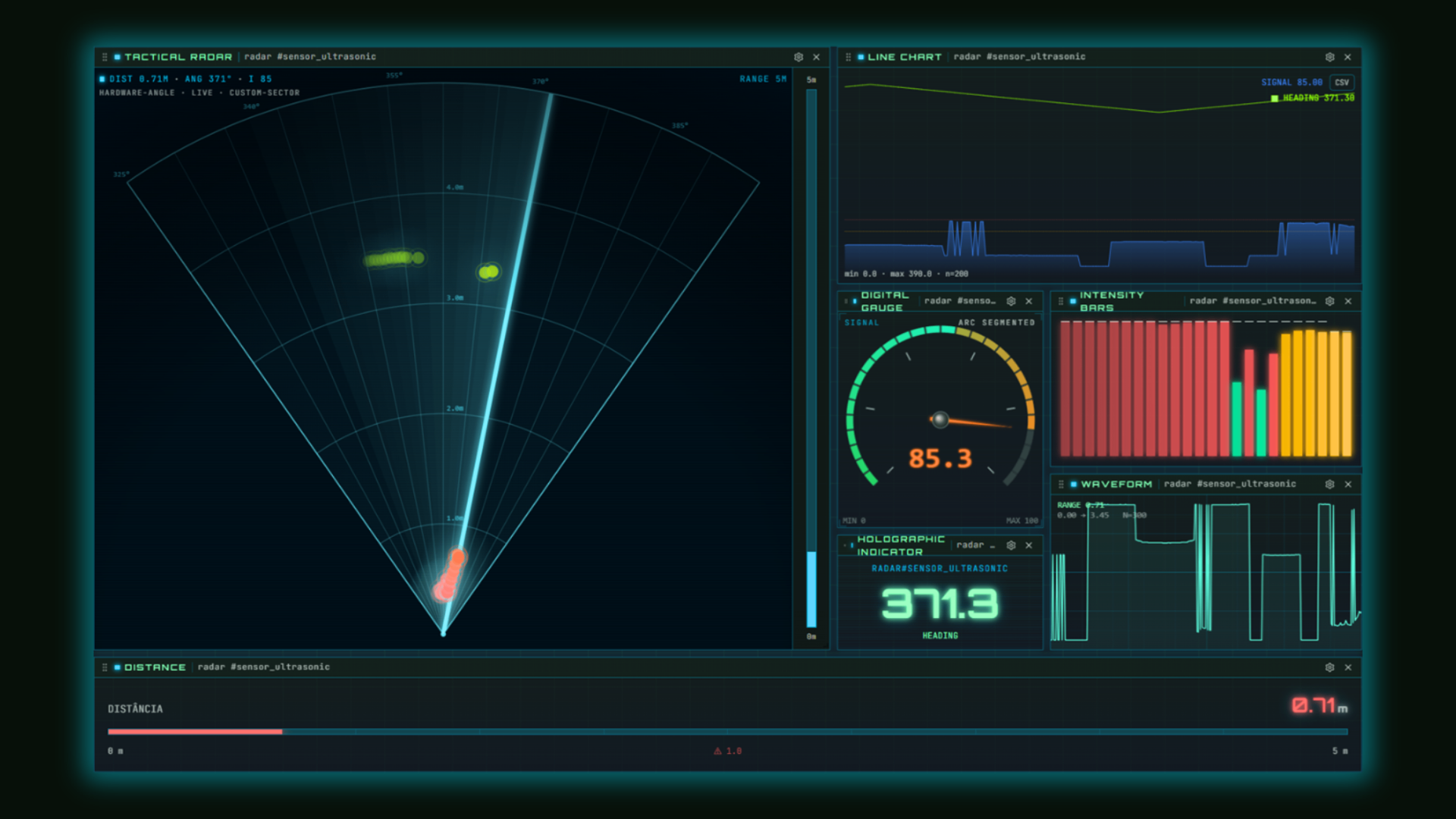Export line chart data with CSV button
This screenshot has height=819, width=1456.
(1342, 83)
